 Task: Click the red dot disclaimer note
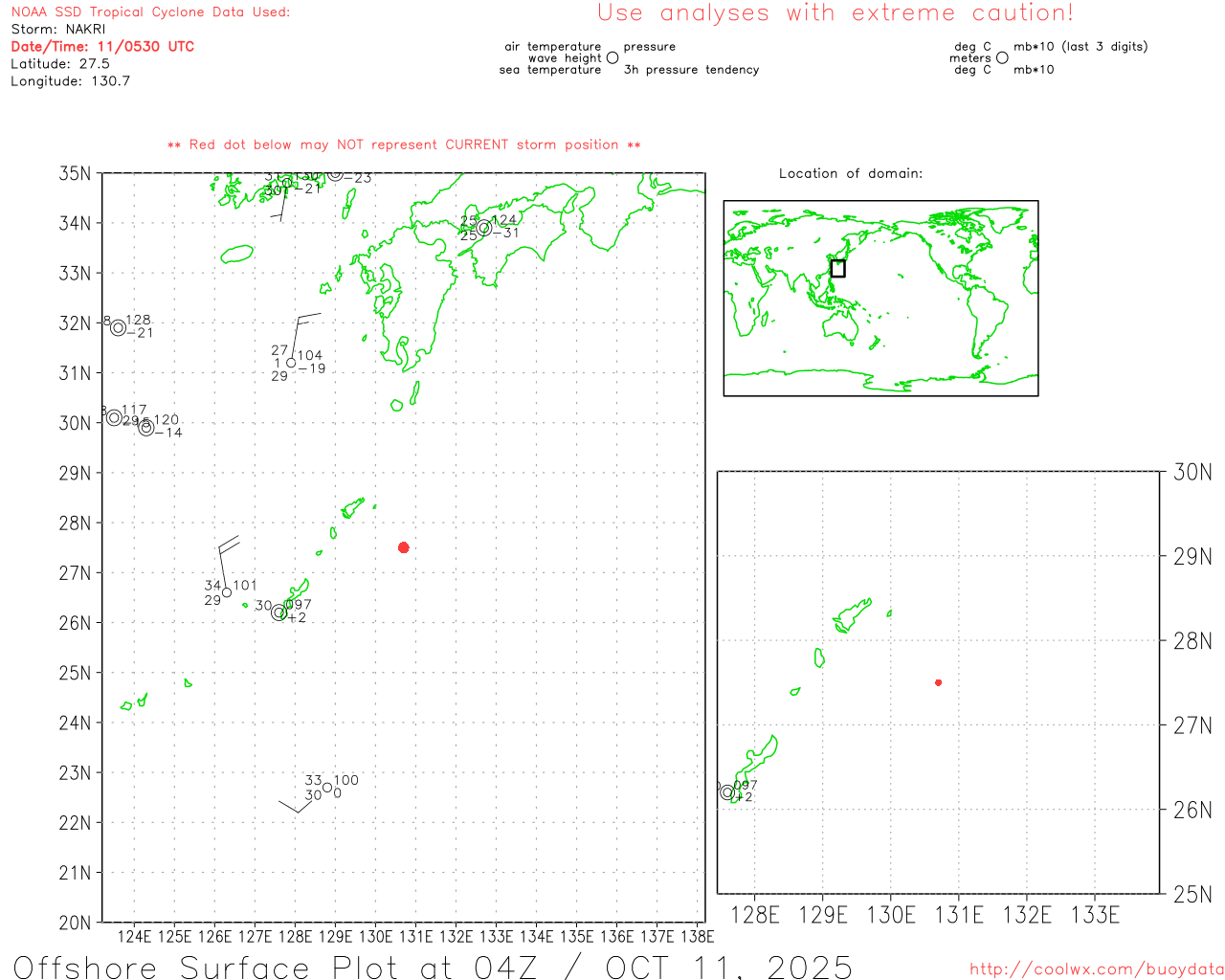(x=404, y=145)
